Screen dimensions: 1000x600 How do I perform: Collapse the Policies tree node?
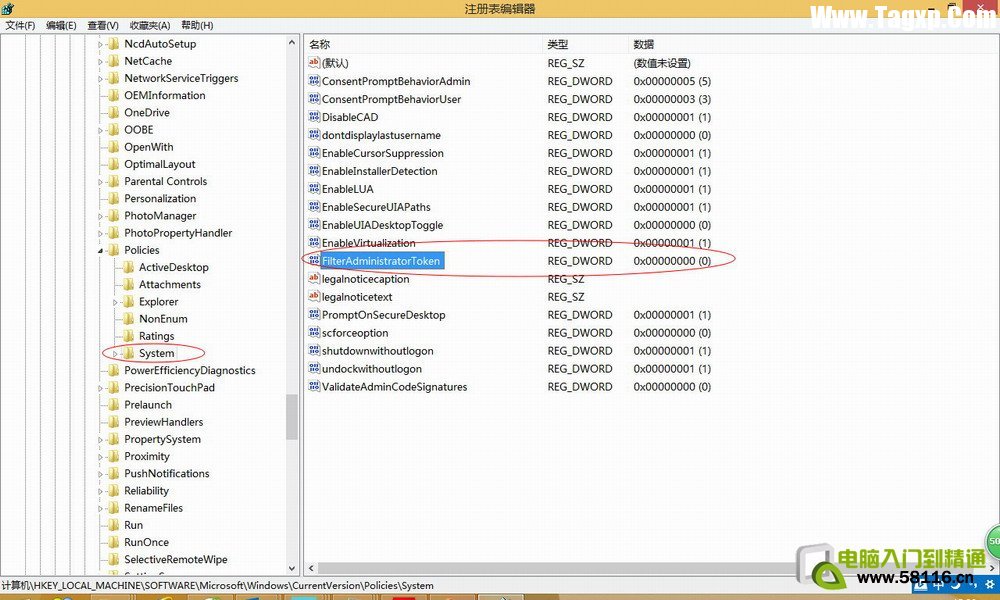(x=100, y=251)
